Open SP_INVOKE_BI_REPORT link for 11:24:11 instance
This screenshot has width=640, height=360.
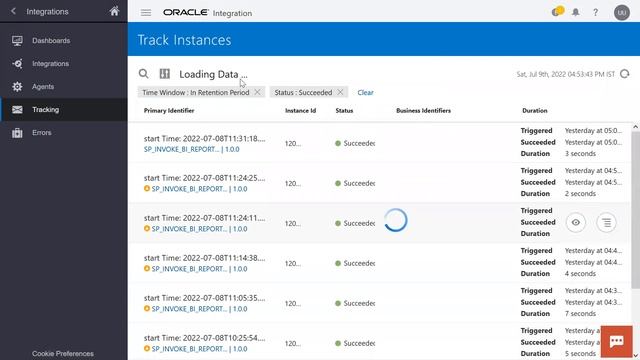(x=199, y=229)
